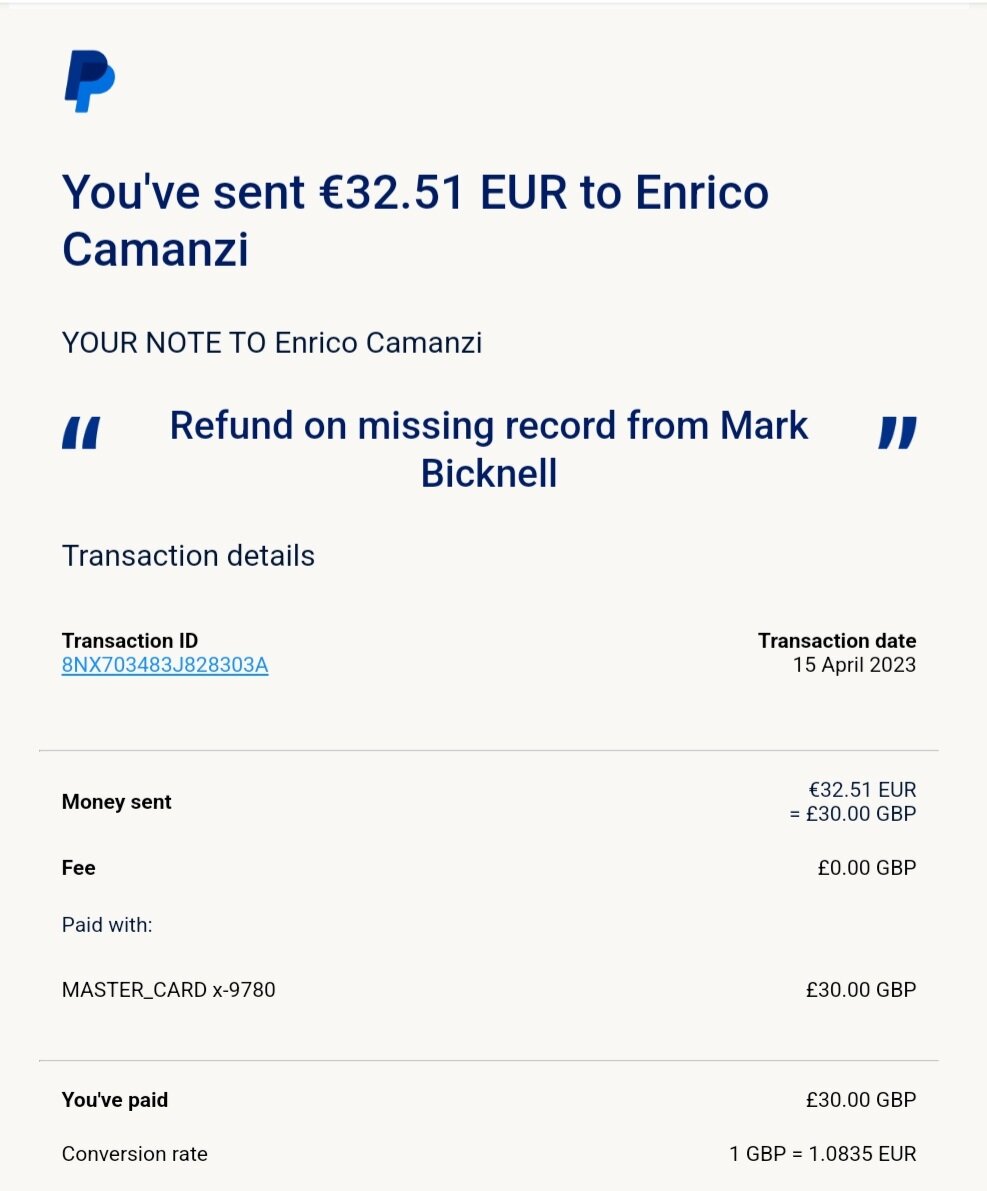Click the 'Transaction details' section heading
Image resolution: width=987 pixels, height=1191 pixels.
(188, 555)
